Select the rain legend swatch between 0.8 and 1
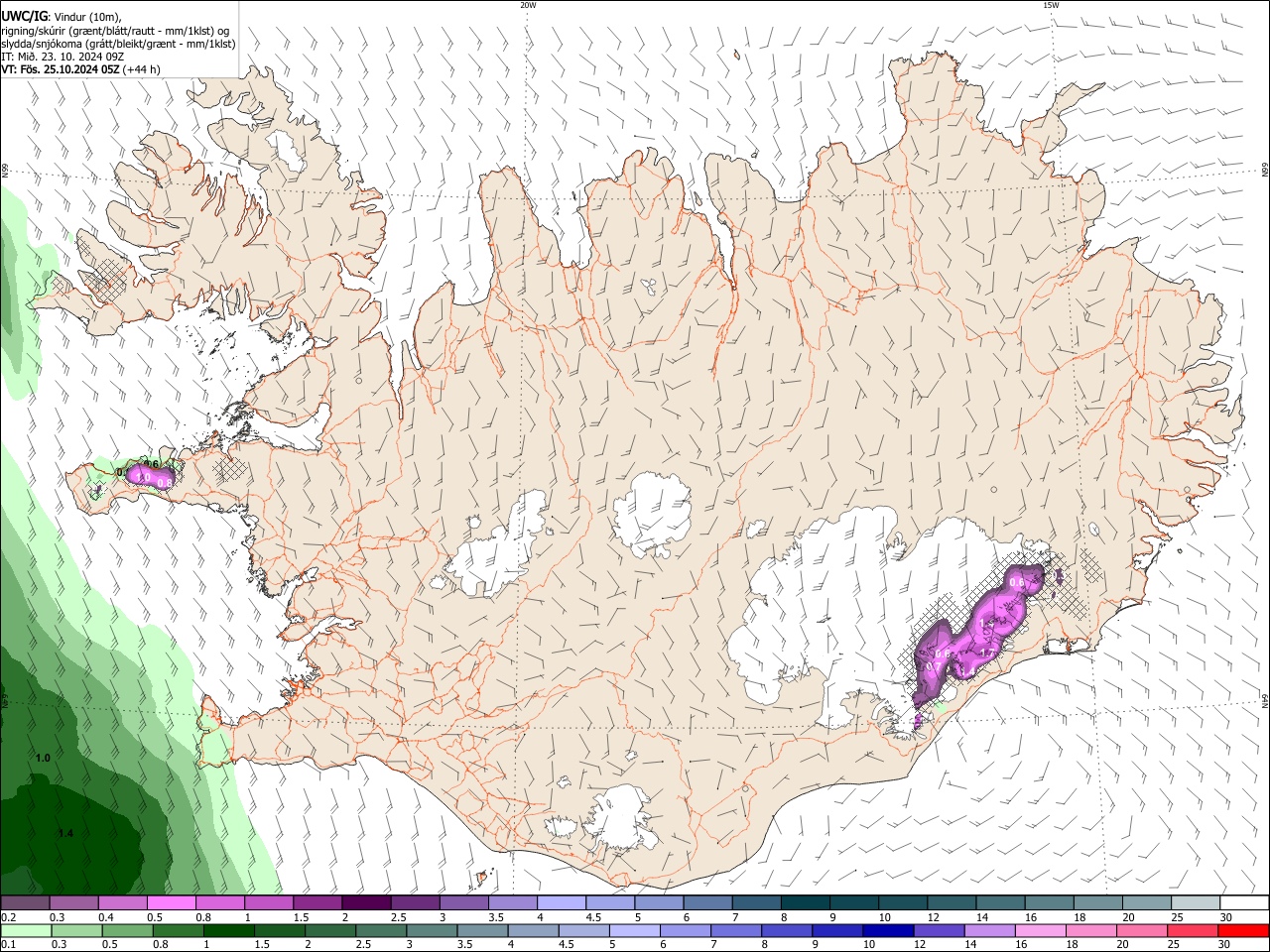The width and height of the screenshot is (1270, 952). click(178, 930)
